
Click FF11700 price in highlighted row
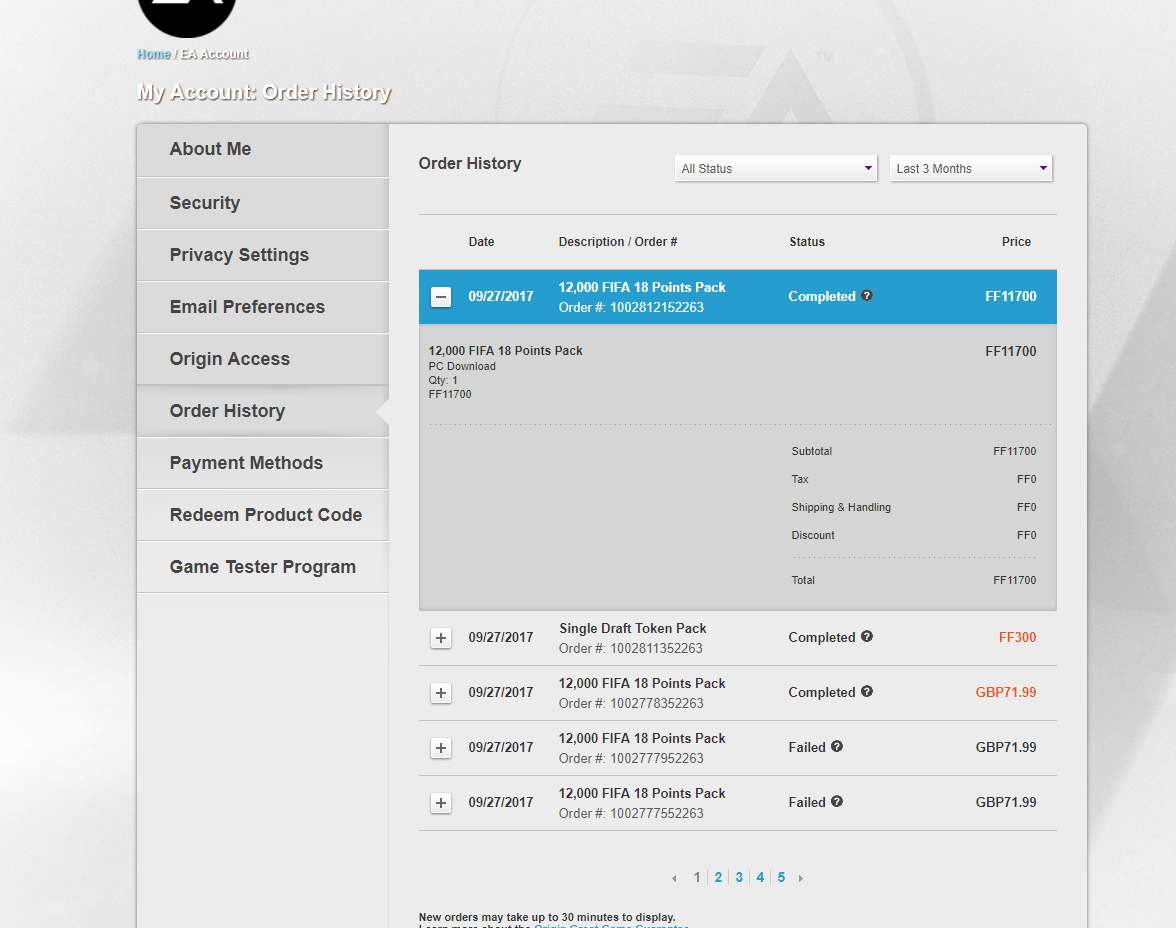(1010, 296)
